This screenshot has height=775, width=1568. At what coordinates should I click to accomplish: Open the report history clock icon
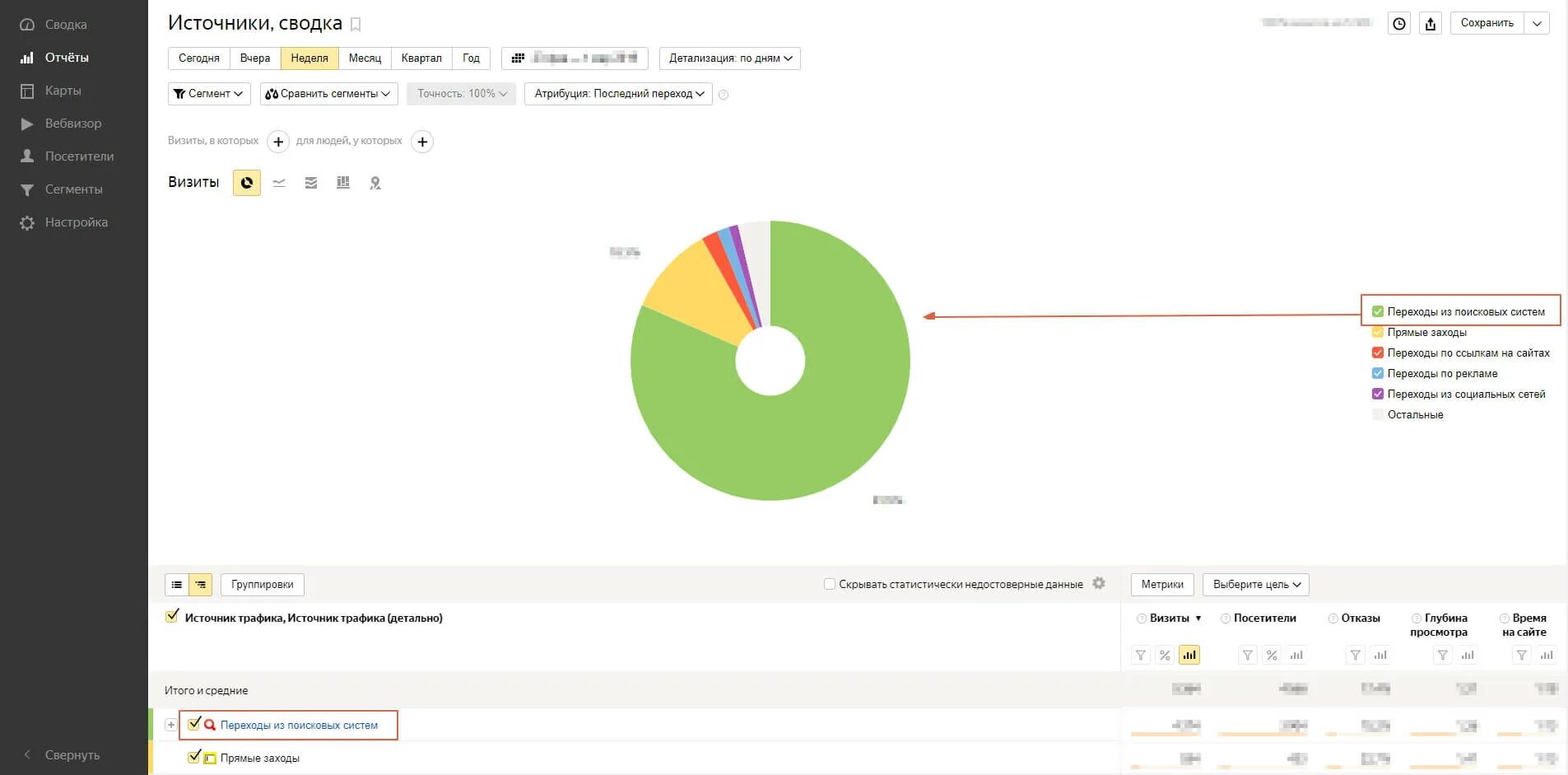pos(1399,24)
